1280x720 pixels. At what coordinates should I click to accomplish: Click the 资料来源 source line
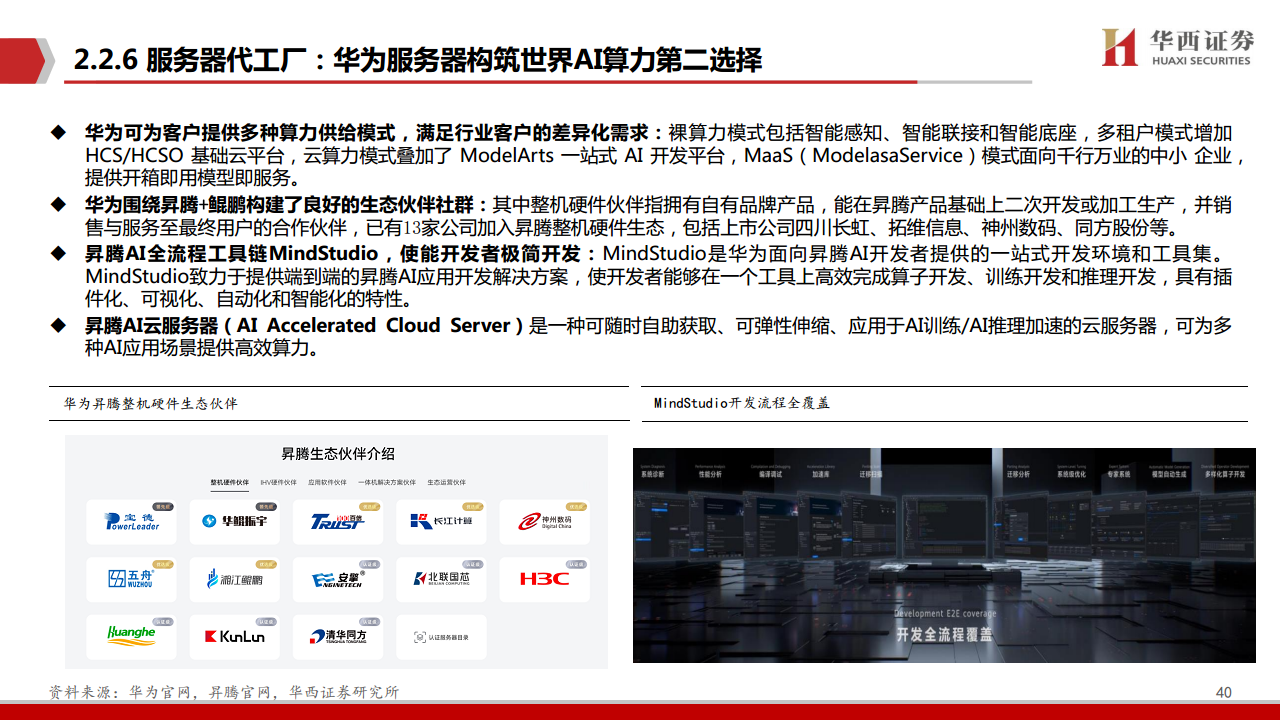(x=224, y=692)
